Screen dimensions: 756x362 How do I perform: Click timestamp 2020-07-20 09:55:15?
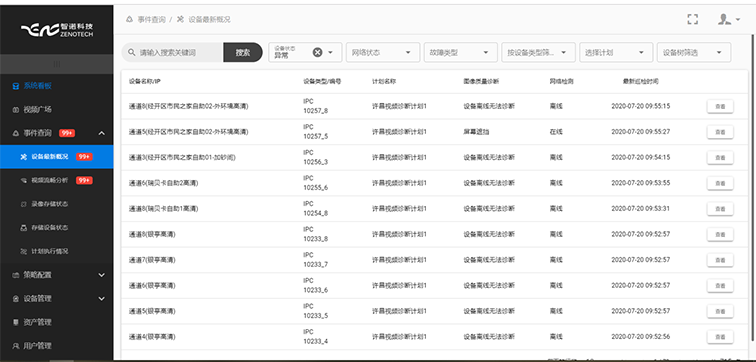(x=641, y=106)
